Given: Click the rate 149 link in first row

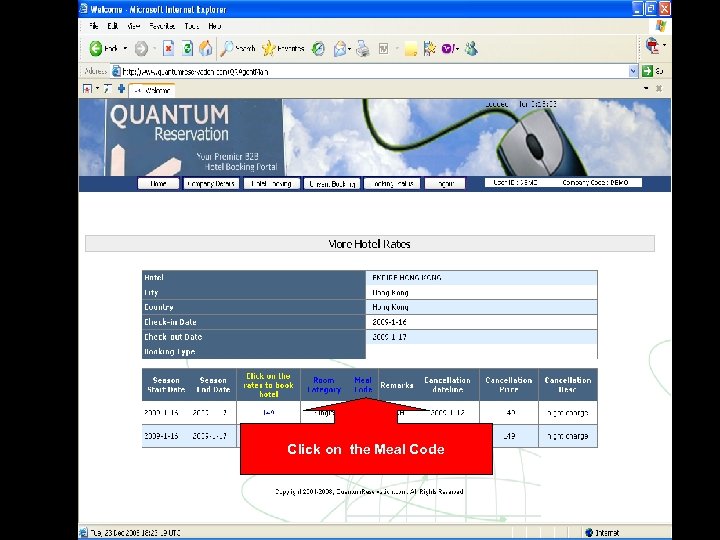Looking at the screenshot, I should tap(269, 412).
